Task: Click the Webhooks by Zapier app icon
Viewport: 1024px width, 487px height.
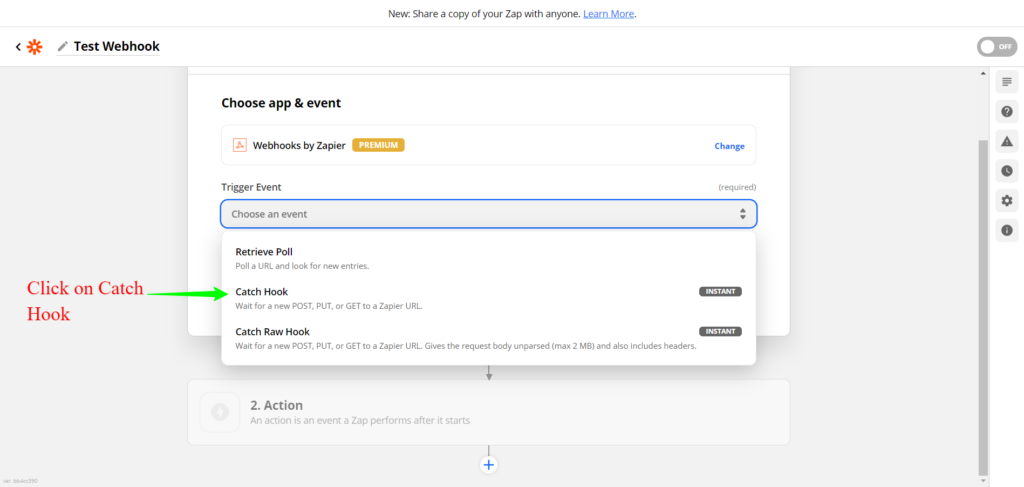Action: [x=240, y=145]
